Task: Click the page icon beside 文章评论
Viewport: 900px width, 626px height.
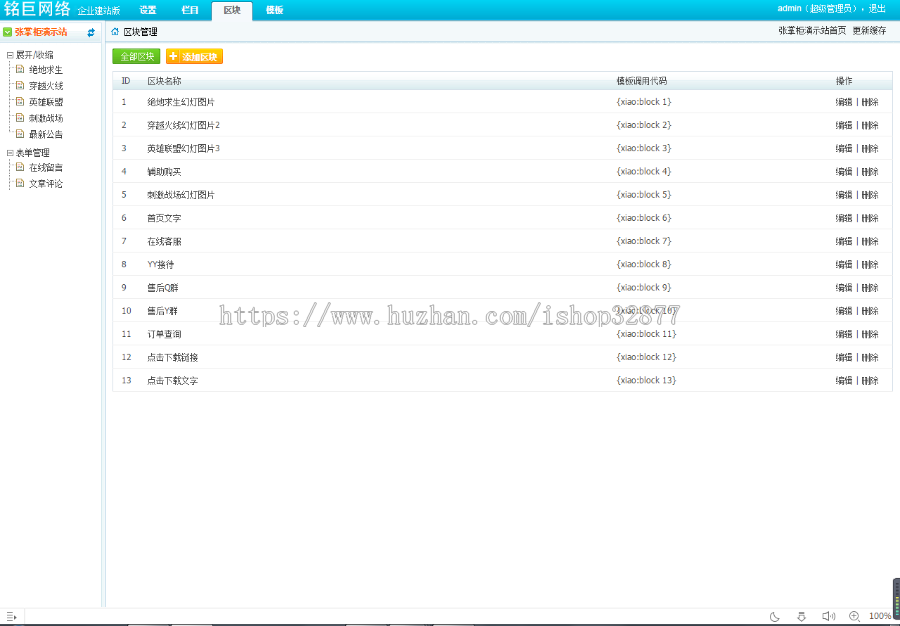Action: [x=20, y=183]
